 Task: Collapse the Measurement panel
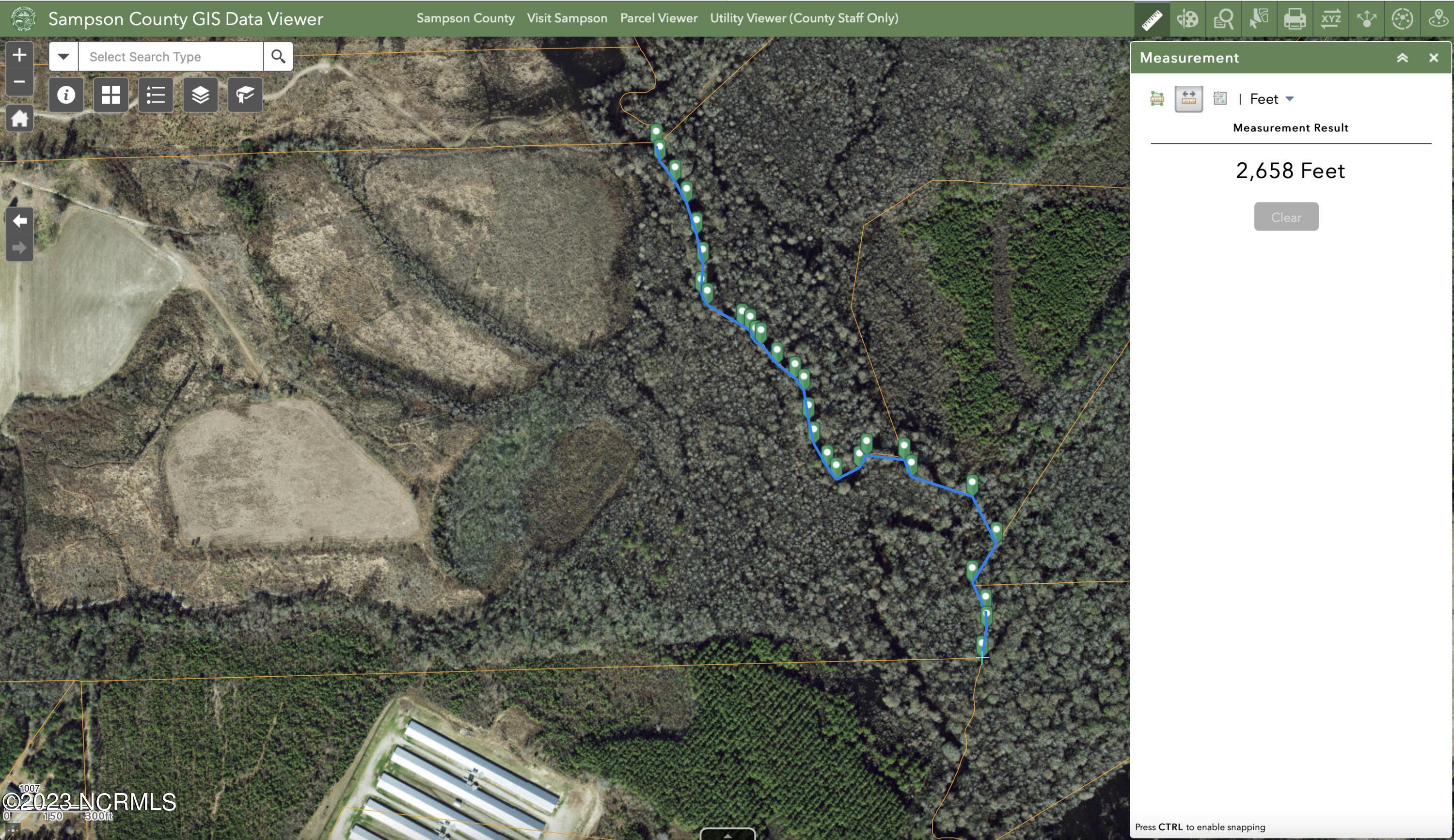click(1402, 58)
